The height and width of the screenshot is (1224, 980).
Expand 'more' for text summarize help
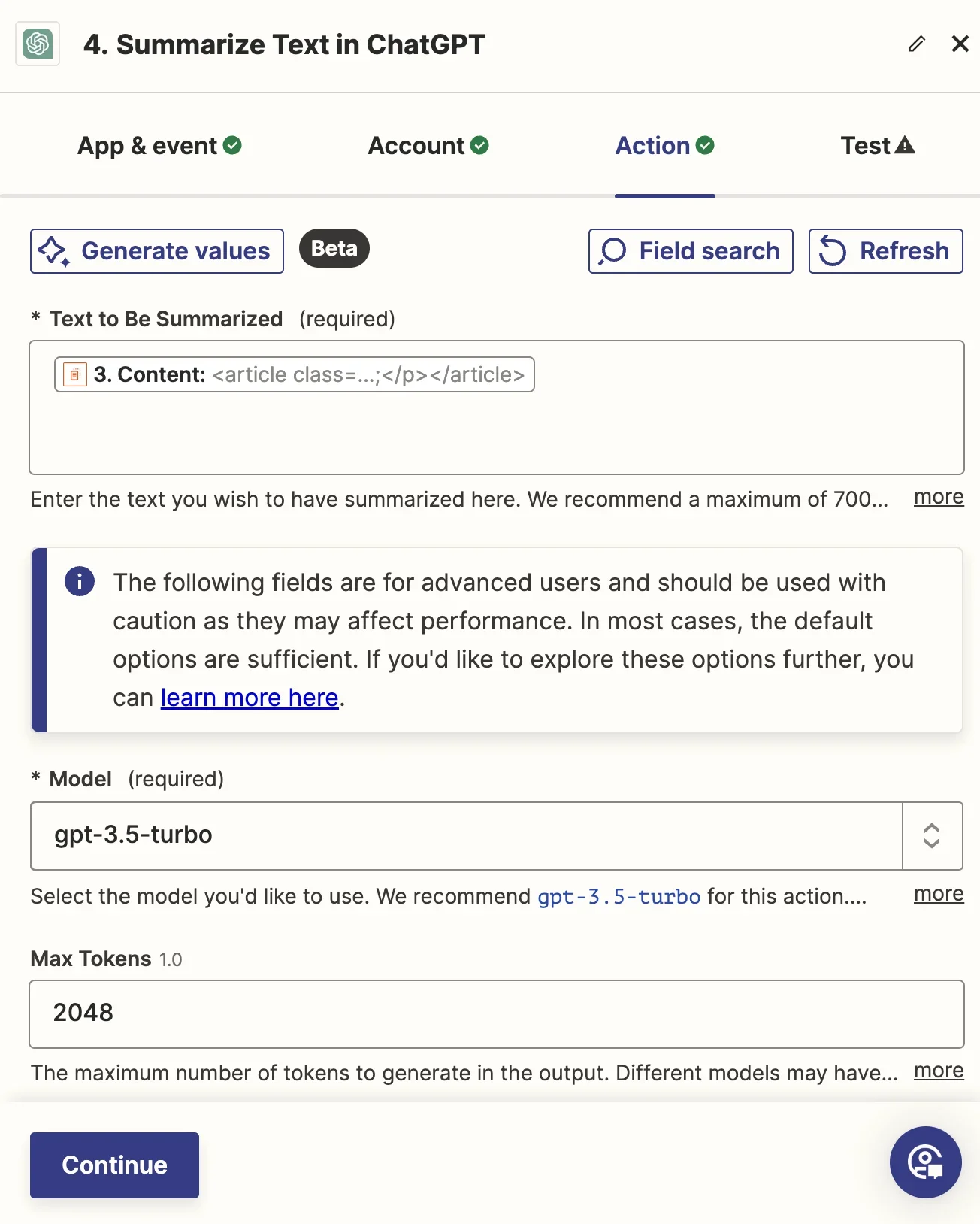pyautogui.click(x=939, y=497)
